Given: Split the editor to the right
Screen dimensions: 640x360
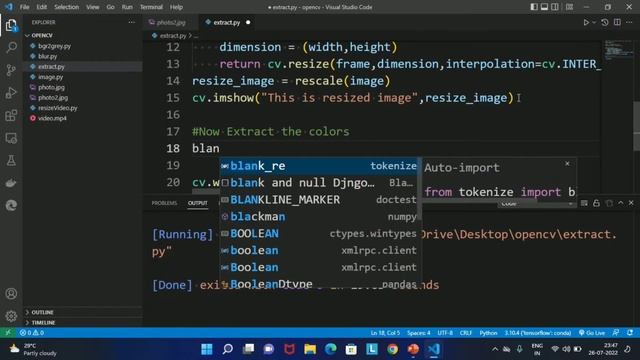Looking at the screenshot, I should (x=617, y=22).
